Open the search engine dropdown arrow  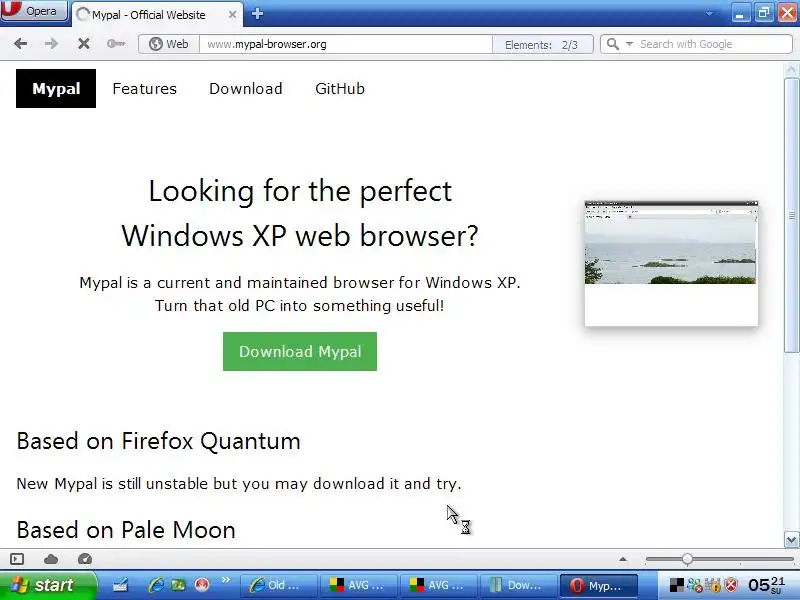coord(630,44)
